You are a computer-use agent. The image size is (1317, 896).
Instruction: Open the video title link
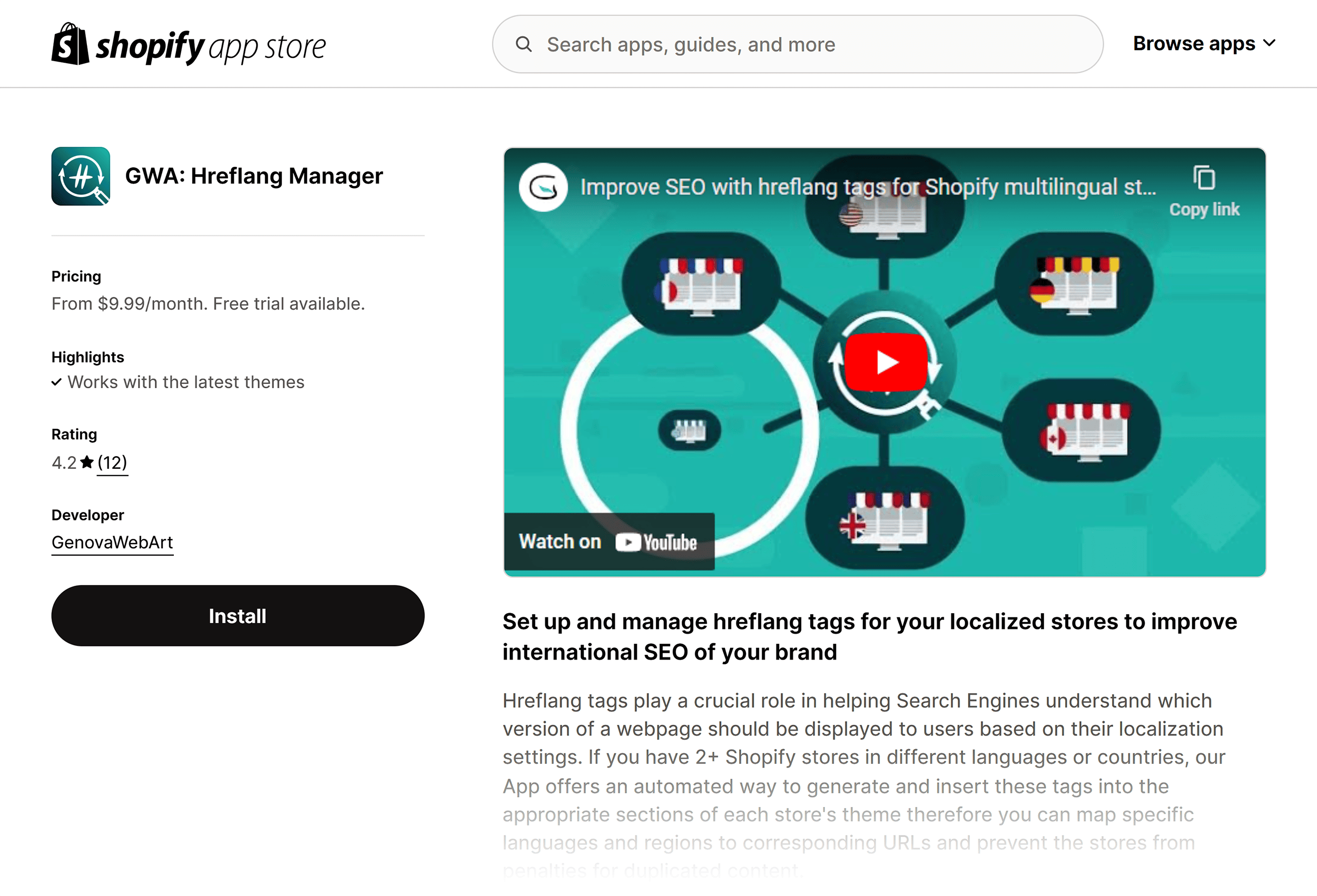[868, 187]
